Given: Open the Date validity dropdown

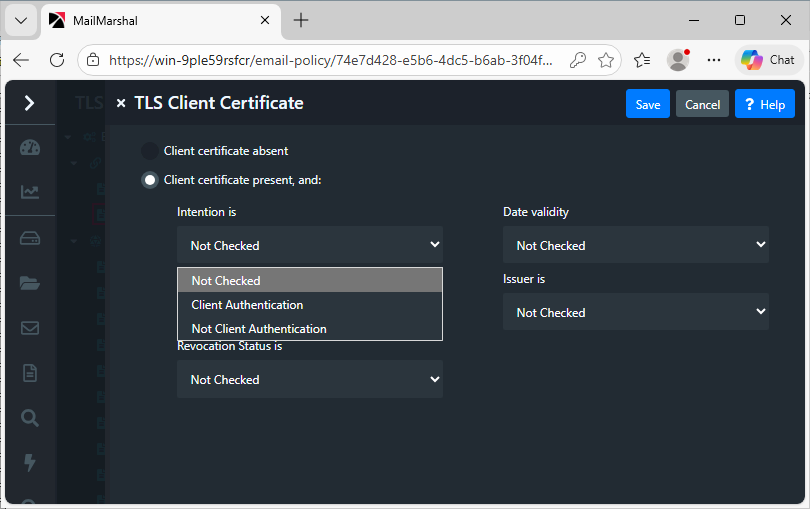Looking at the screenshot, I should click(x=635, y=245).
